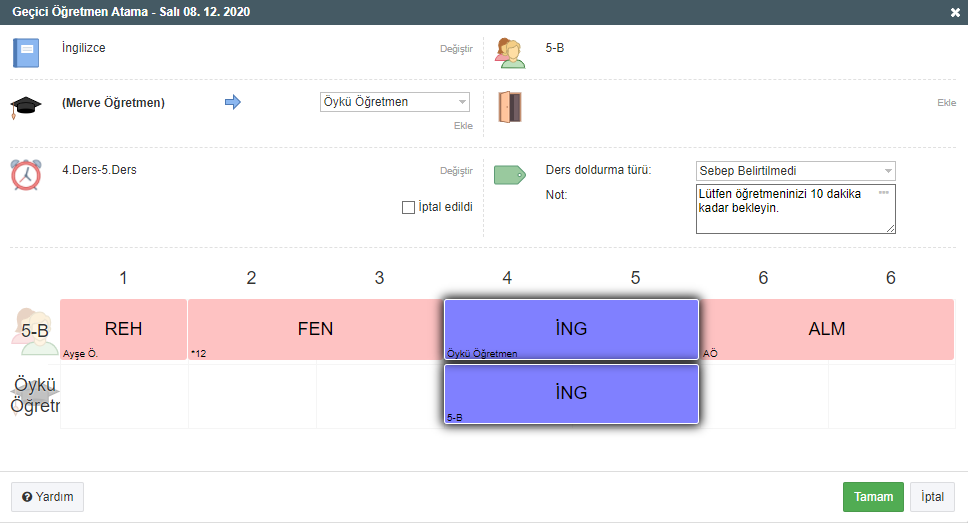Click into the Not text area
This screenshot has width=968, height=523.
795,208
